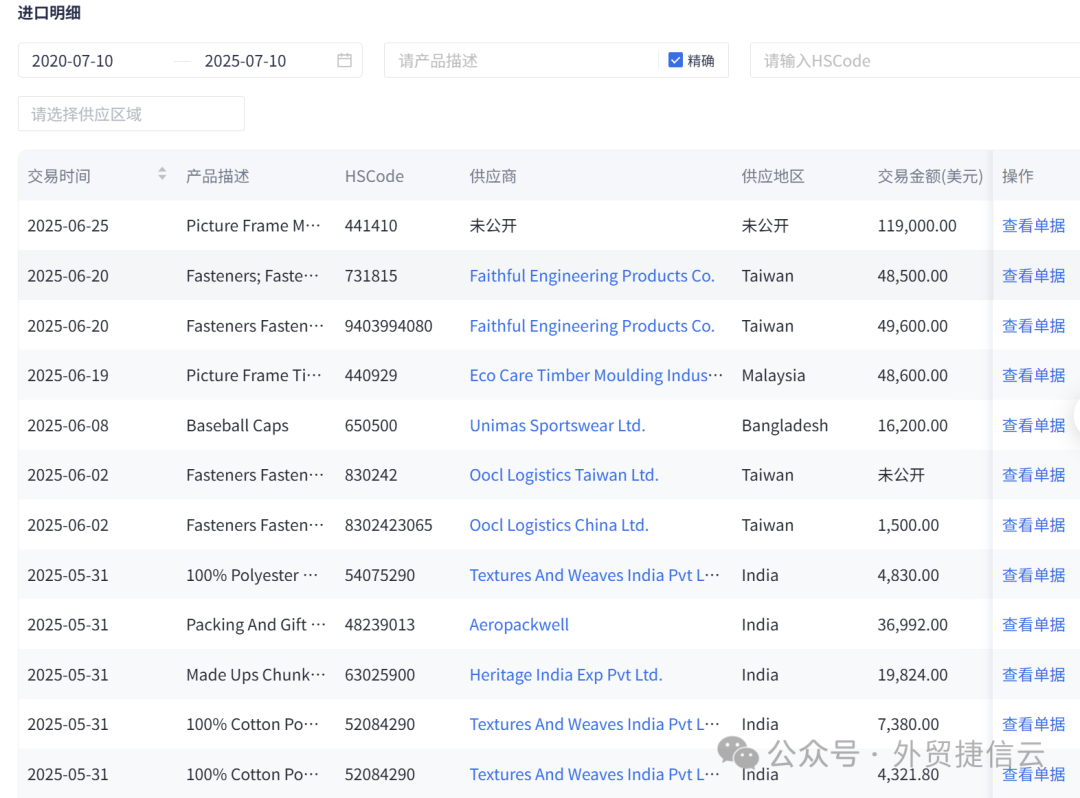Click 查看单据 for HSCode 830242 row
This screenshot has width=1080, height=798.
(x=1033, y=475)
